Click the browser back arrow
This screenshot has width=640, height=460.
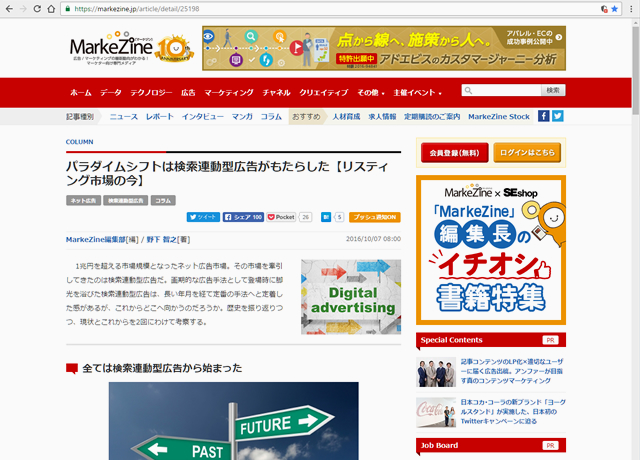10,8
